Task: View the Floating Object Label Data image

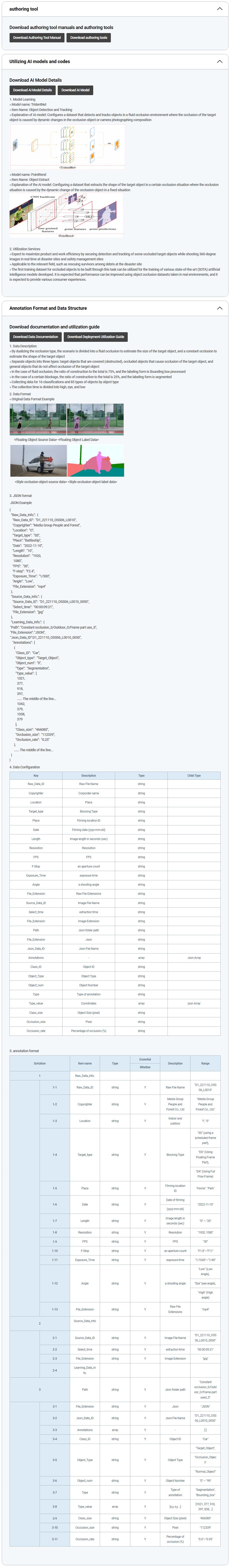Action: [x=95, y=419]
